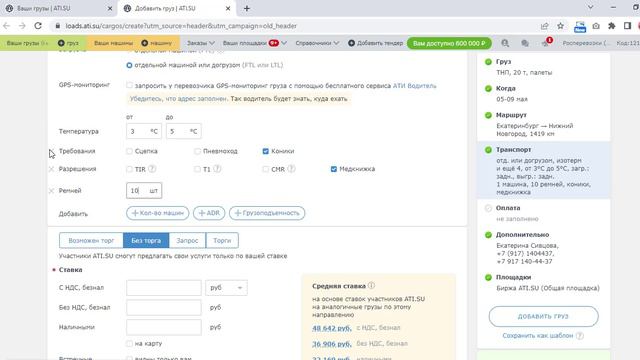640x360 pixels.
Task: Add the ADR field
Action: (x=209, y=213)
